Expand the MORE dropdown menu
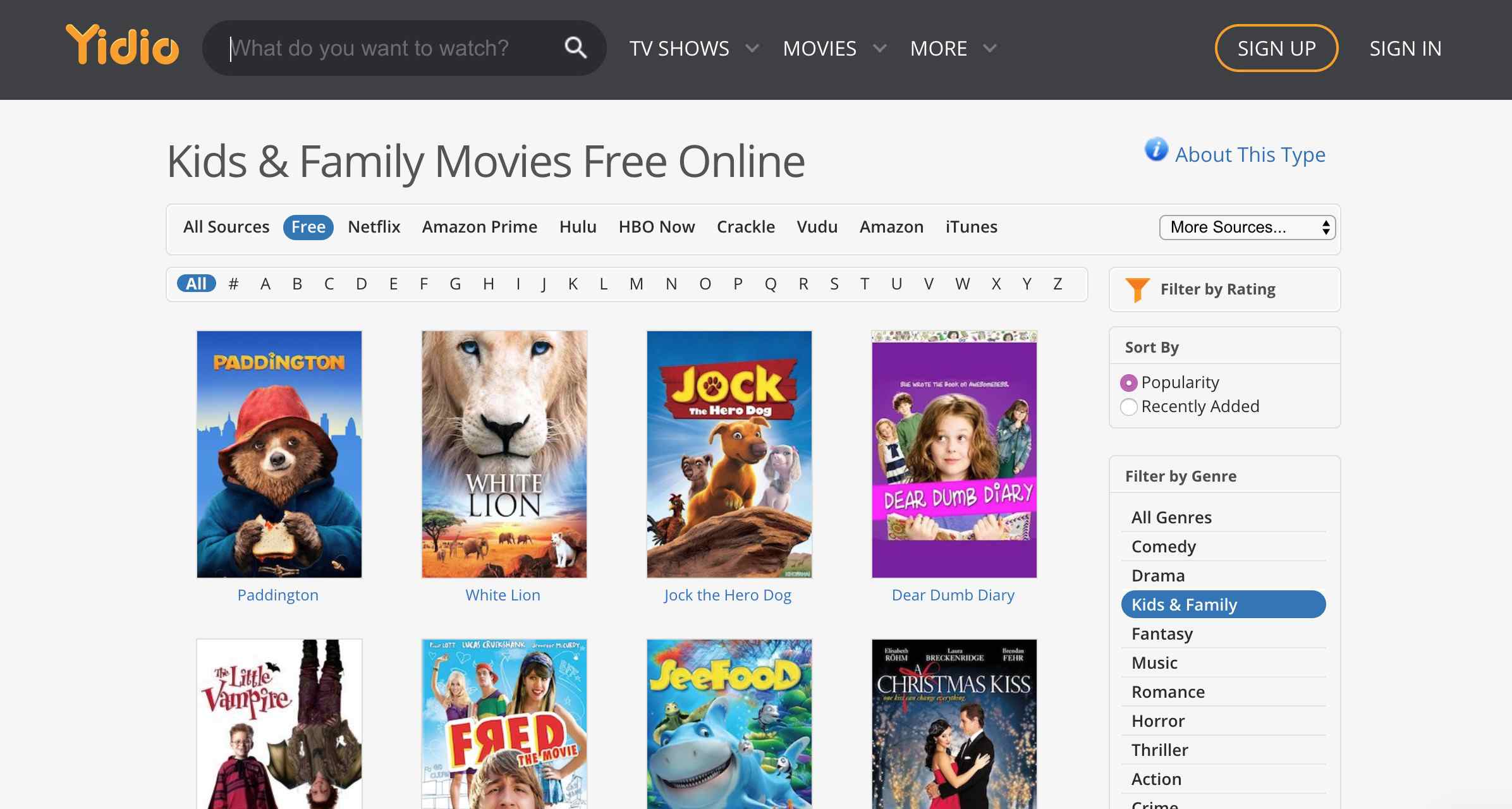Screen dimensions: 1512x809 point(953,49)
